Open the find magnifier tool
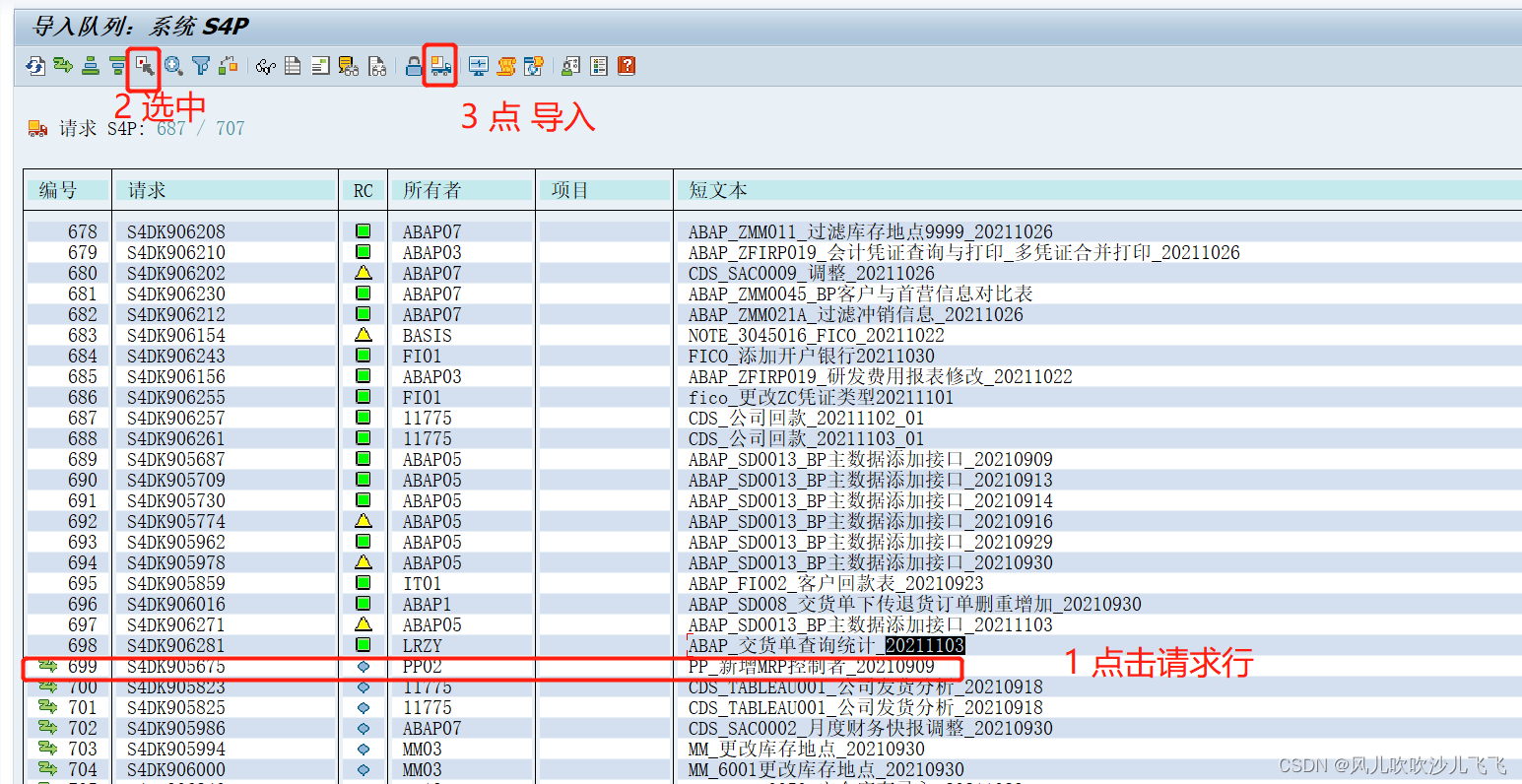 pyautogui.click(x=173, y=66)
